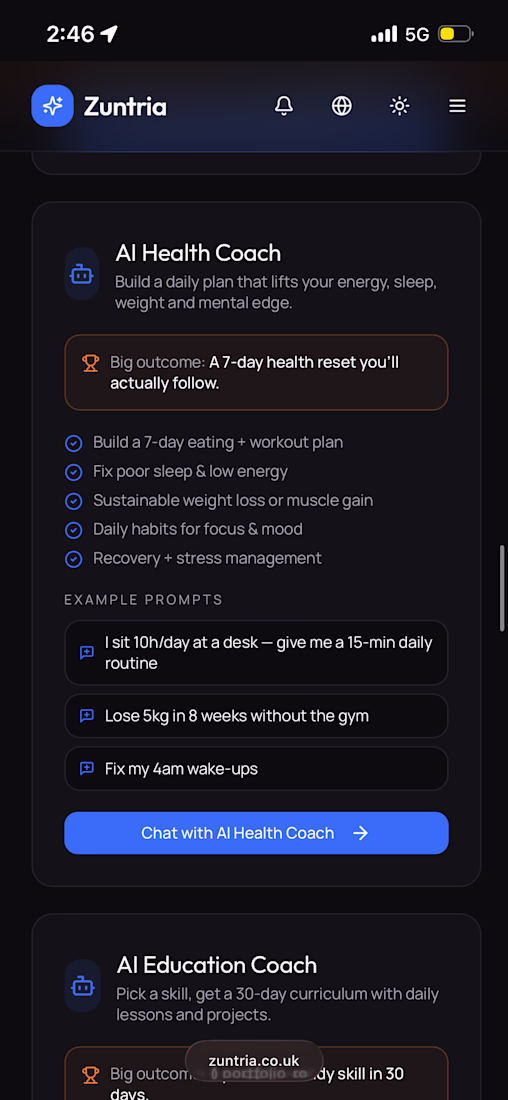Click the AI Health Coach robot icon
508x1100 pixels.
point(82,275)
